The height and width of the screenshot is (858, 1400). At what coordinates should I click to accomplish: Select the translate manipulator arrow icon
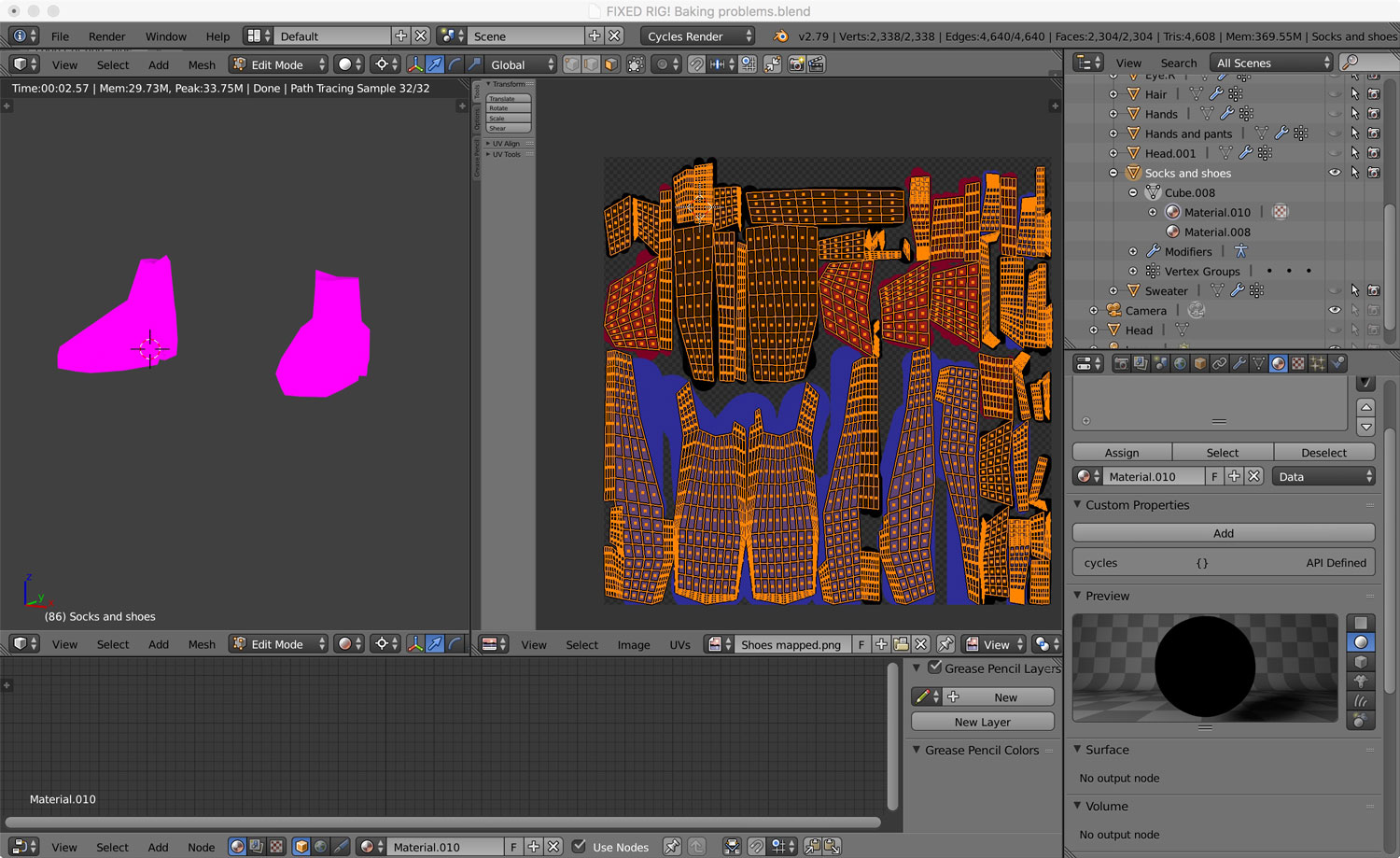[435, 64]
